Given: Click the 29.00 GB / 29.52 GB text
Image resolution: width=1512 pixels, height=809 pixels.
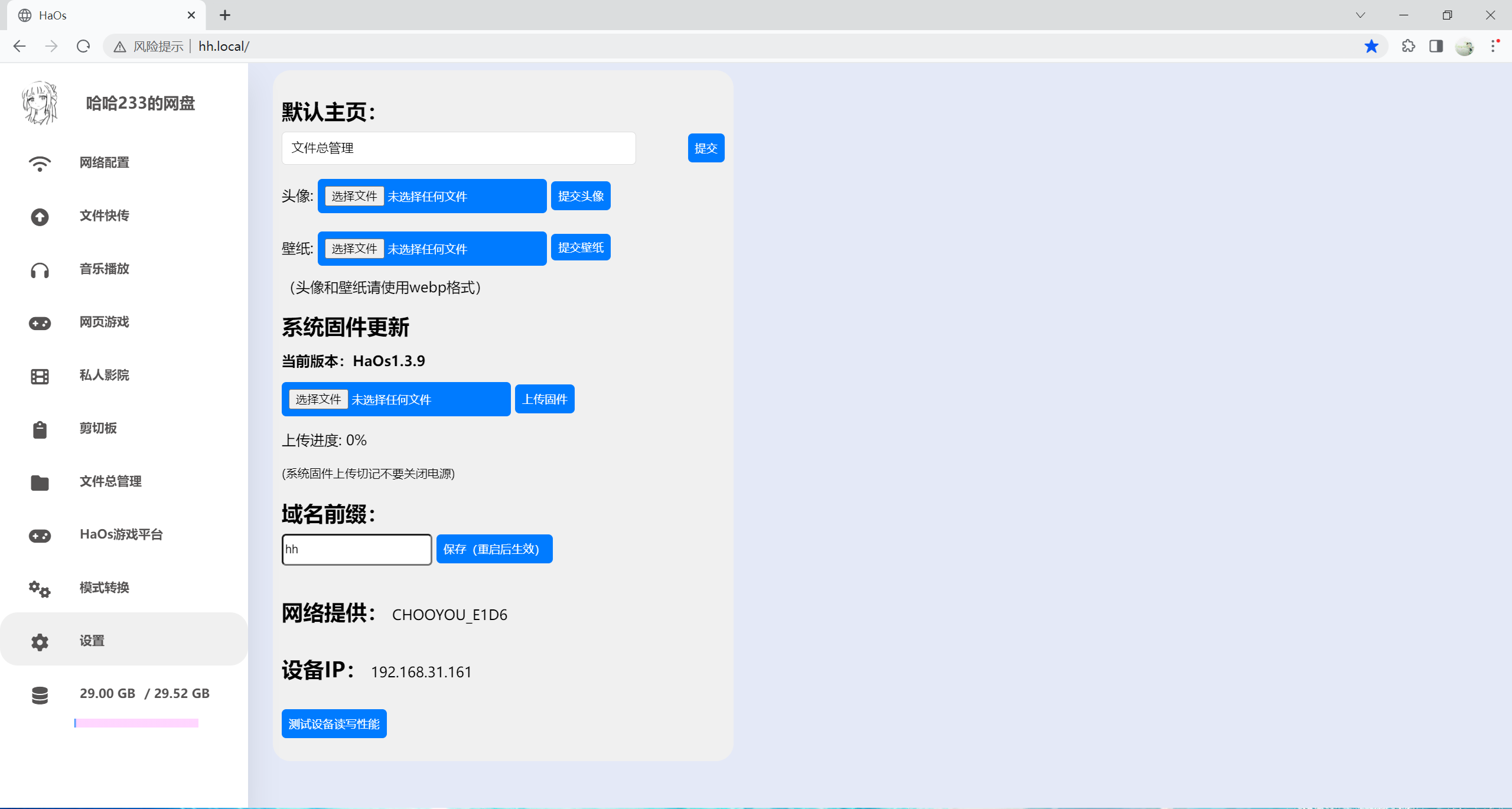Looking at the screenshot, I should [x=145, y=693].
